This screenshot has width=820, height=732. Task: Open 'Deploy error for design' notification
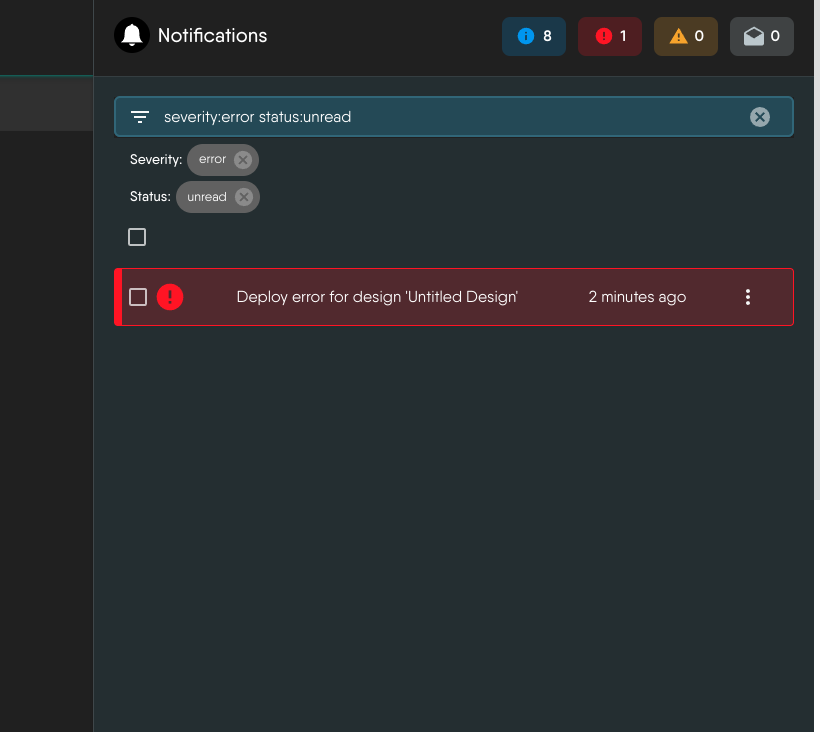(377, 297)
